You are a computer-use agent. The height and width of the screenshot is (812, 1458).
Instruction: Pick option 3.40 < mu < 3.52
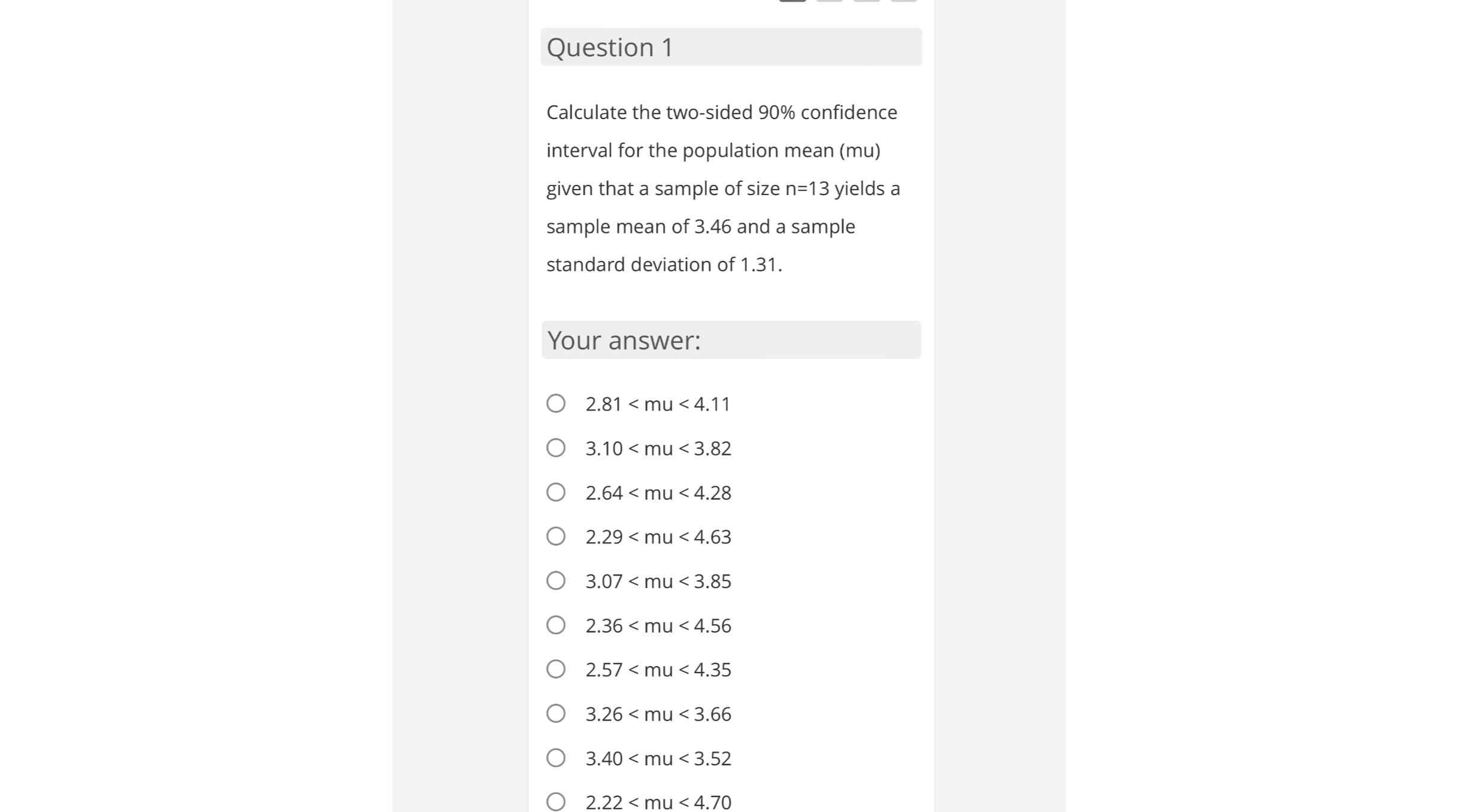coord(555,757)
